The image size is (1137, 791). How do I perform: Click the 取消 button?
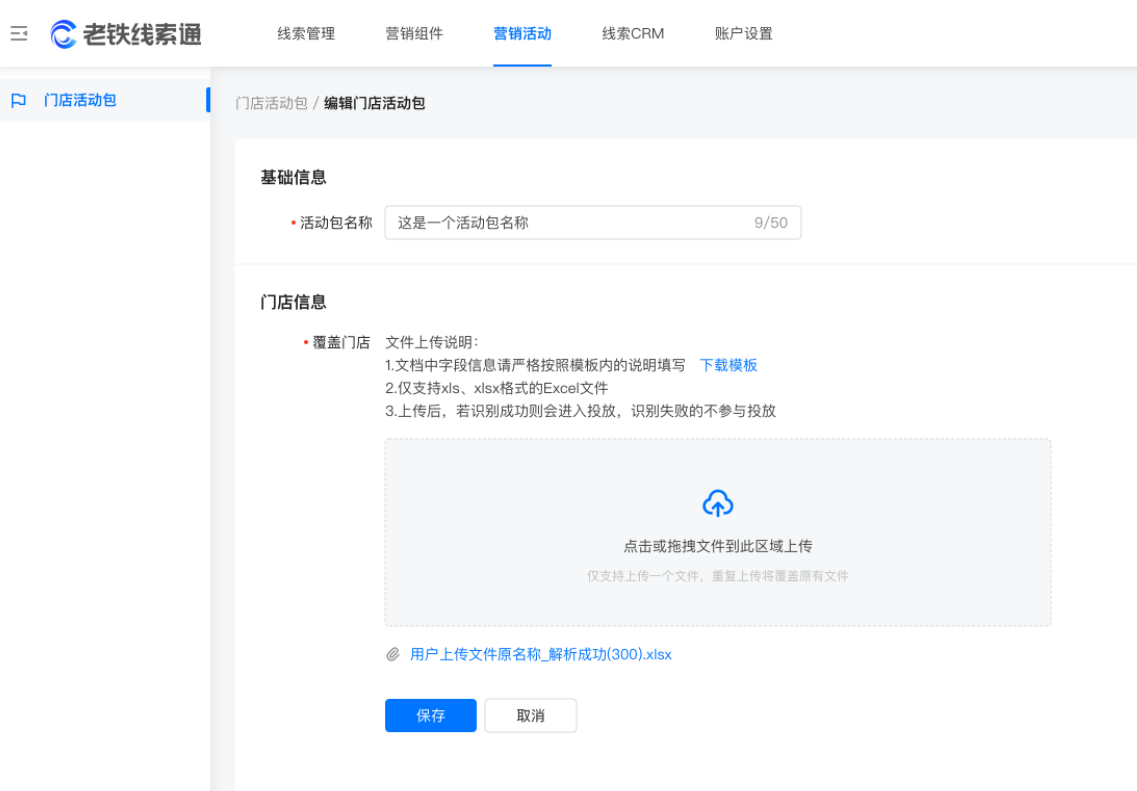pos(530,715)
